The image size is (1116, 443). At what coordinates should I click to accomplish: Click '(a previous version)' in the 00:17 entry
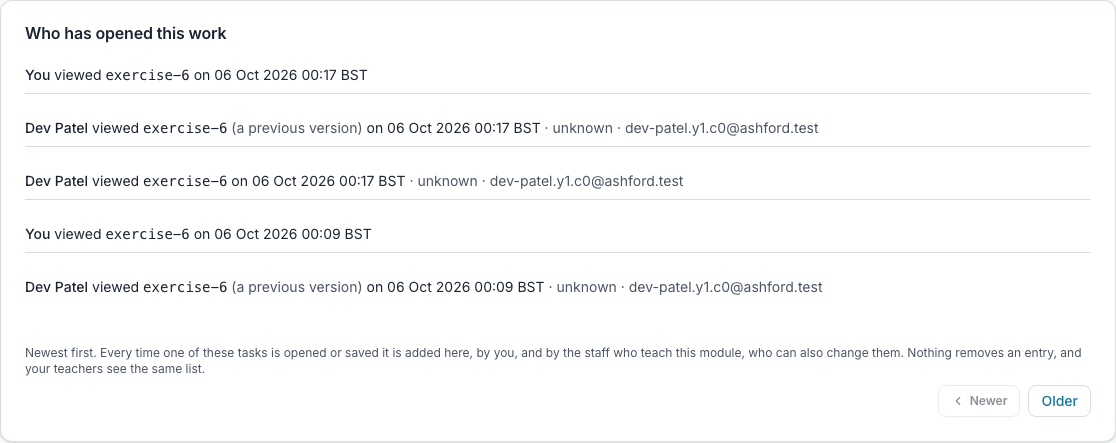[x=297, y=128]
